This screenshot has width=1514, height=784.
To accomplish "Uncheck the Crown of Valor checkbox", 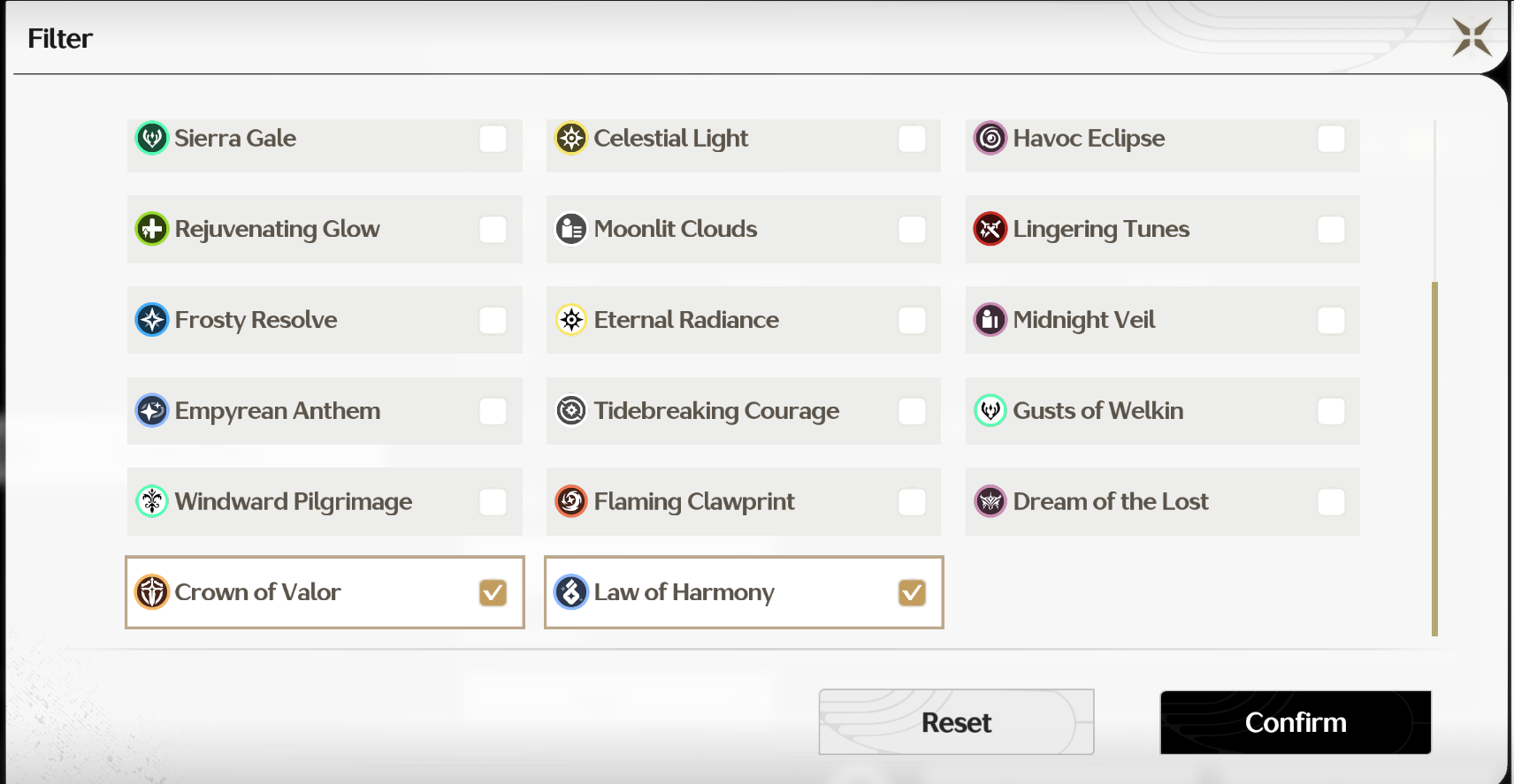I will coord(493,592).
